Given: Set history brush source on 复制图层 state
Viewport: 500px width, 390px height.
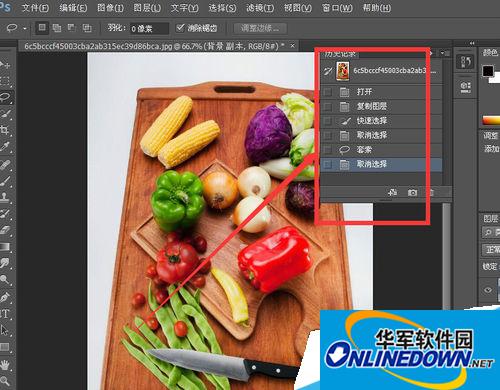Looking at the screenshot, I should pos(328,106).
